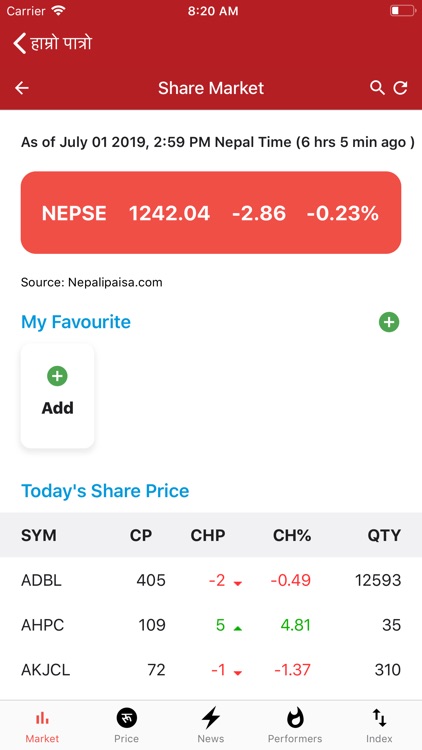Open the NEPSE index summary card
The width and height of the screenshot is (422, 750).
211,212
